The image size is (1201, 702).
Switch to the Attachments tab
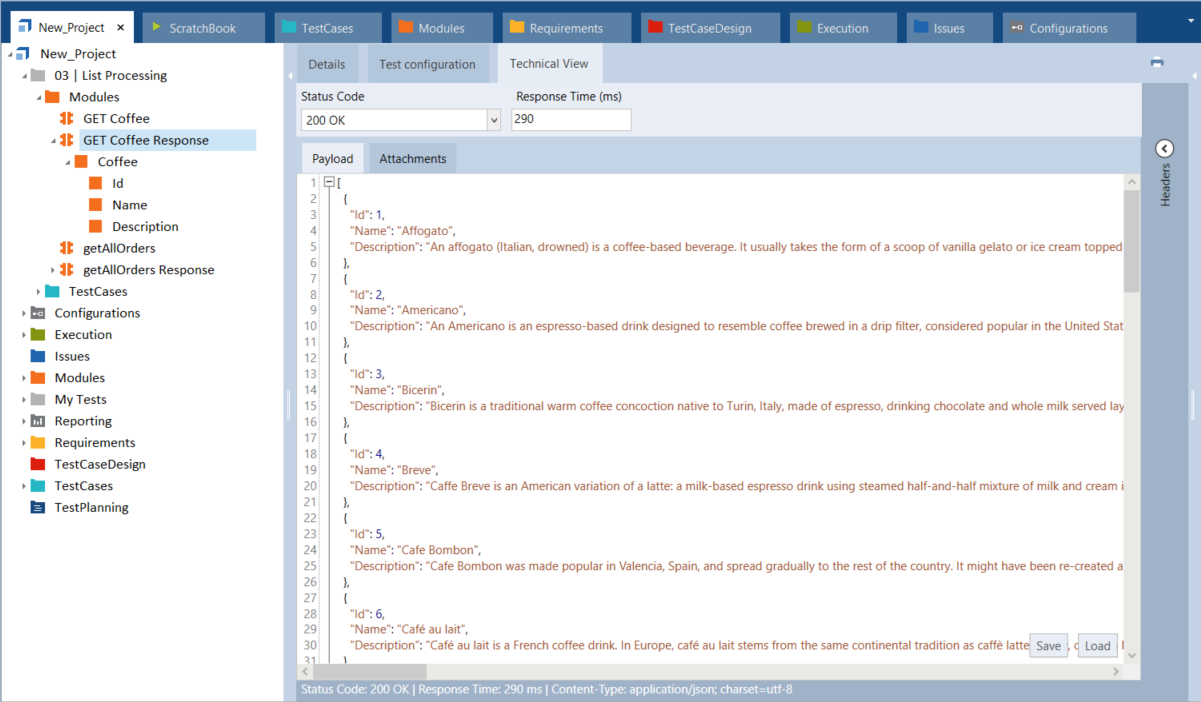coord(412,159)
